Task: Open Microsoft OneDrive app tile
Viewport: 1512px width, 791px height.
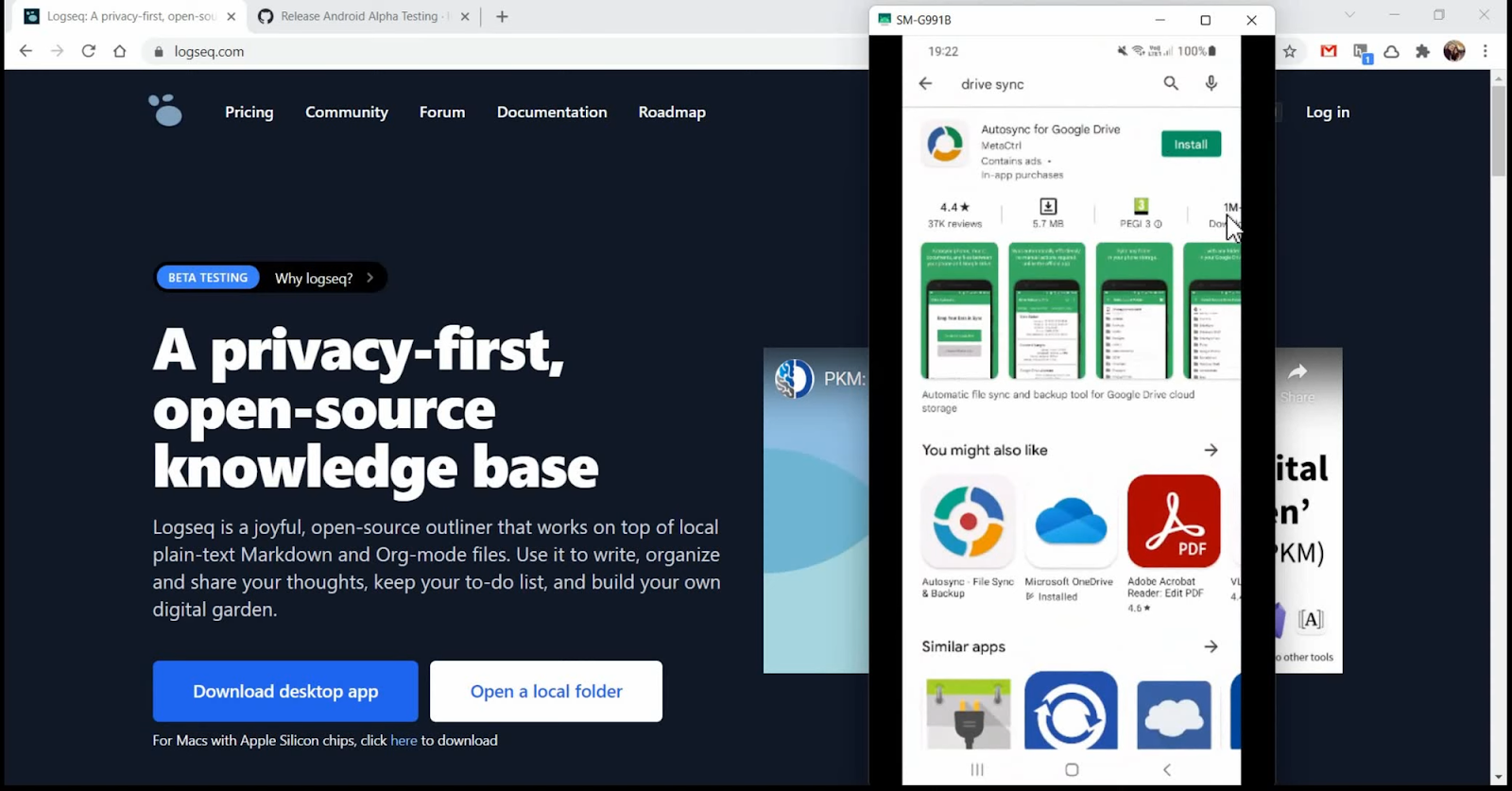Action: (x=1070, y=538)
